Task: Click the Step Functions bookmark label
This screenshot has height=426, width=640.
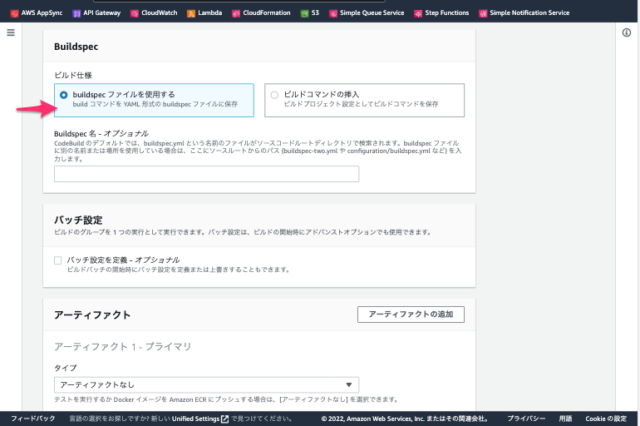Action: [447, 13]
